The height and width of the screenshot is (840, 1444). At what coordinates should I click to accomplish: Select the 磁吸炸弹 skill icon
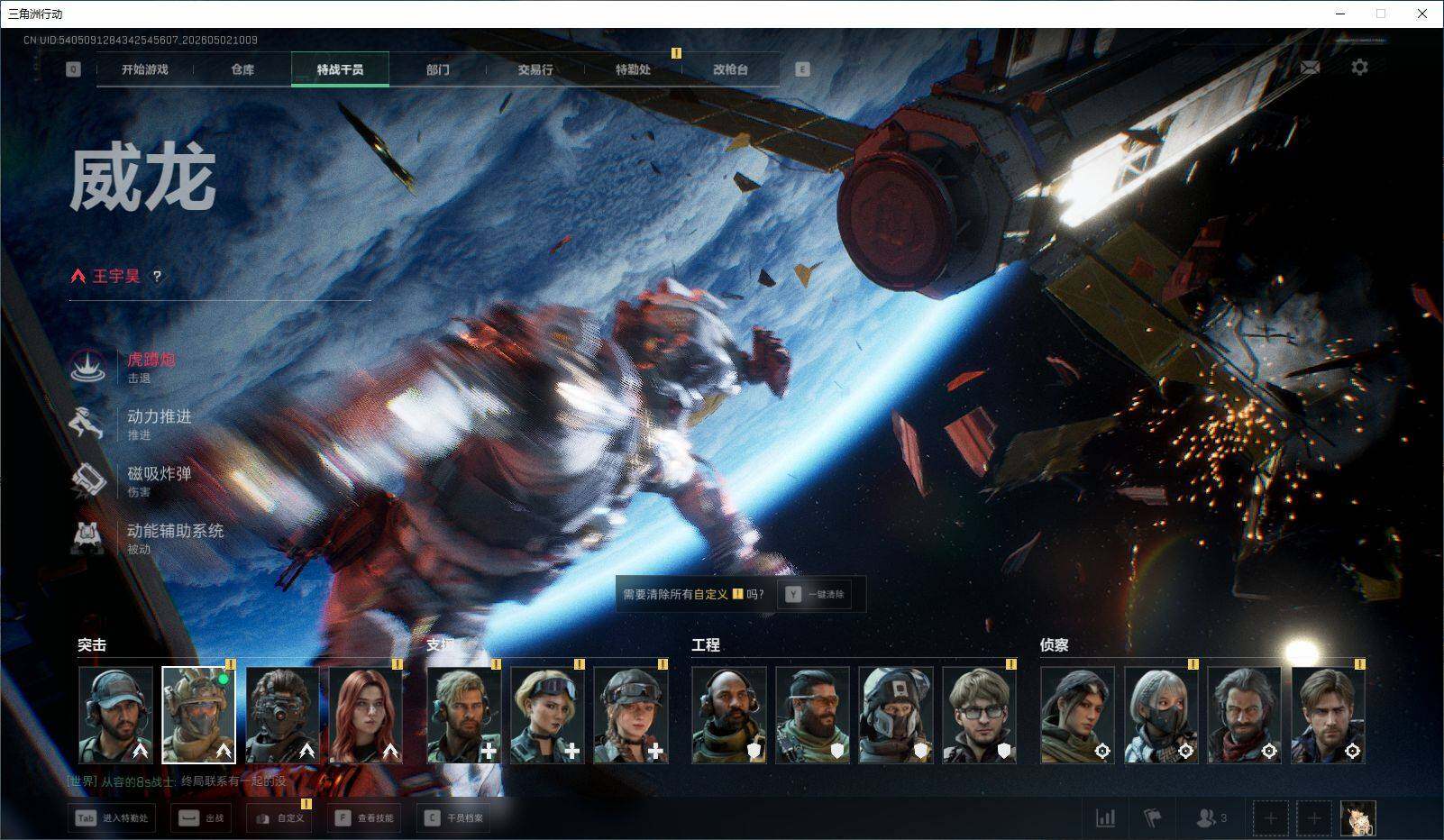[x=88, y=480]
